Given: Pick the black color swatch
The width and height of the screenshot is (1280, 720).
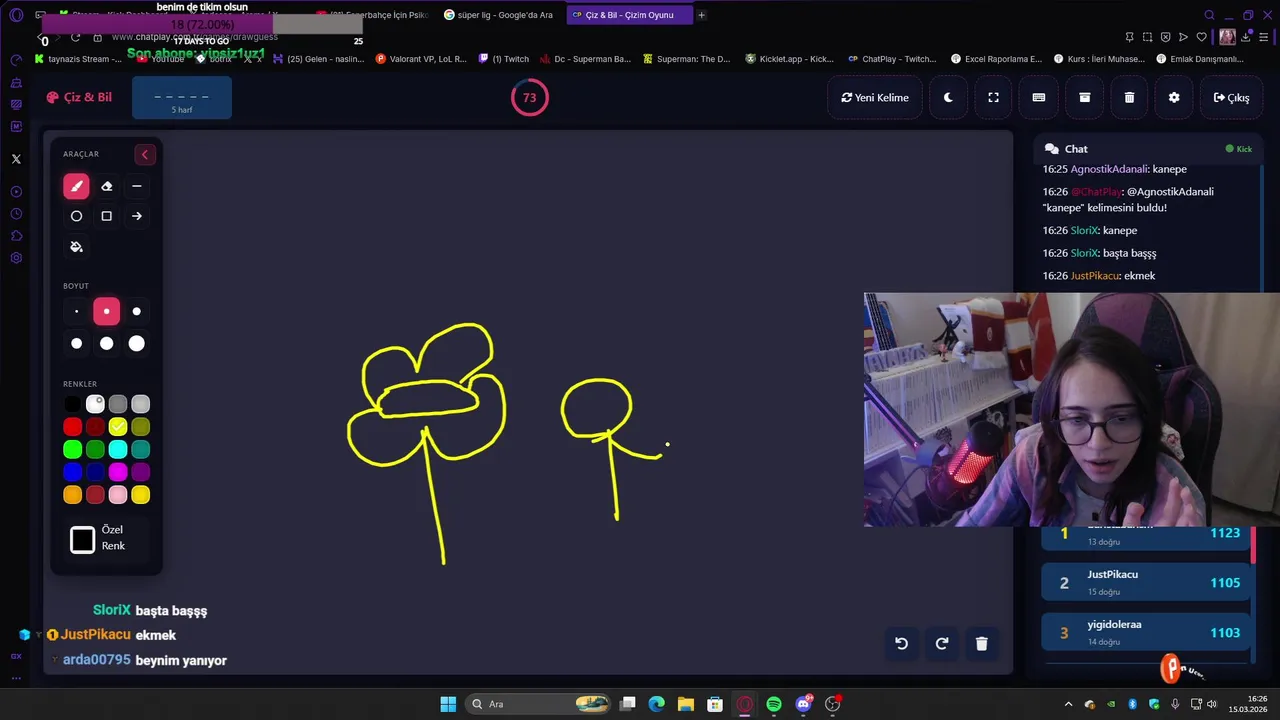Looking at the screenshot, I should coord(73,404).
